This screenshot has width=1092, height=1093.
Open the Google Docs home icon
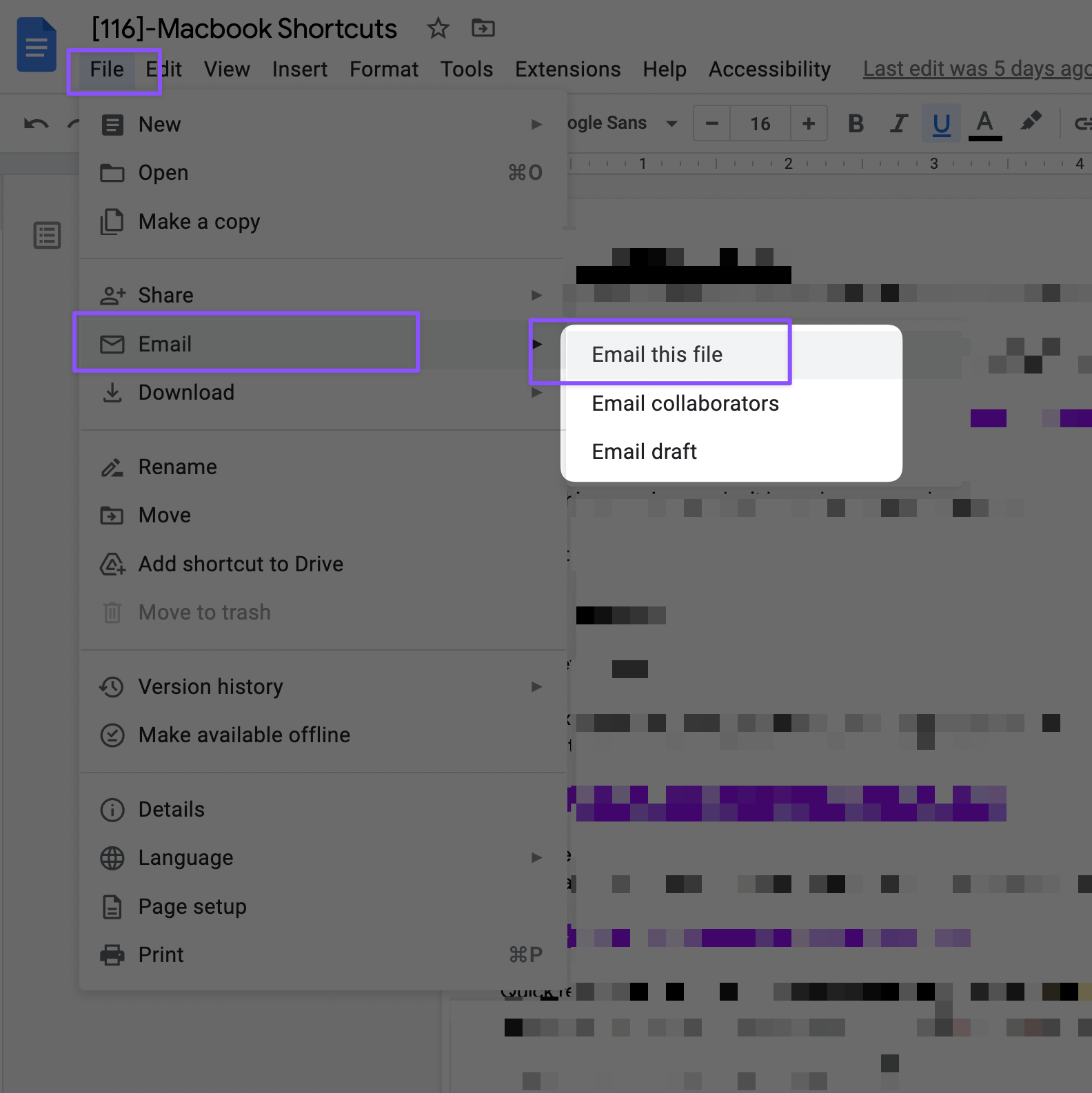pyautogui.click(x=36, y=45)
